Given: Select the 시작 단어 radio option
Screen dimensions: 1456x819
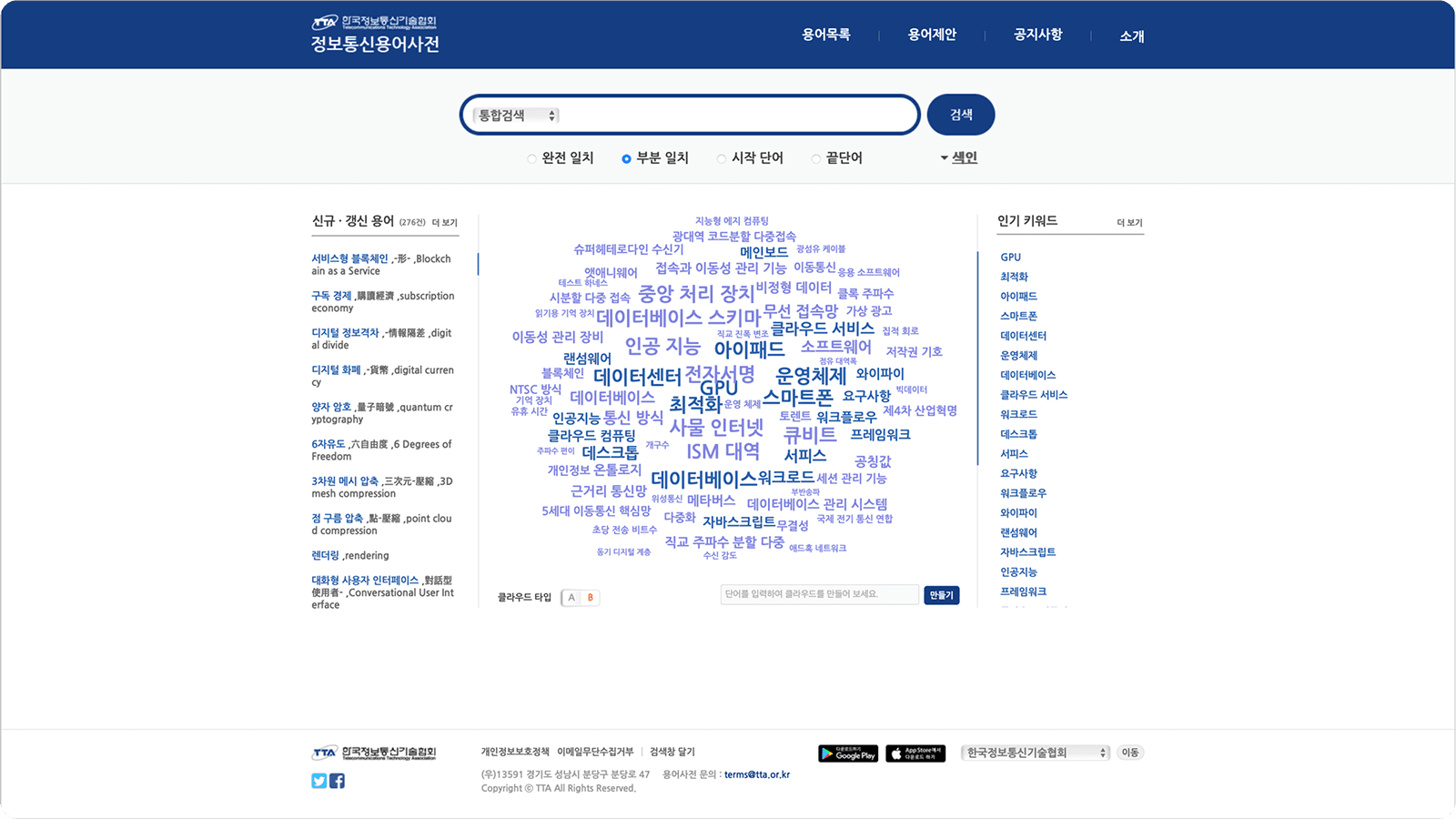Looking at the screenshot, I should pyautogui.click(x=722, y=158).
